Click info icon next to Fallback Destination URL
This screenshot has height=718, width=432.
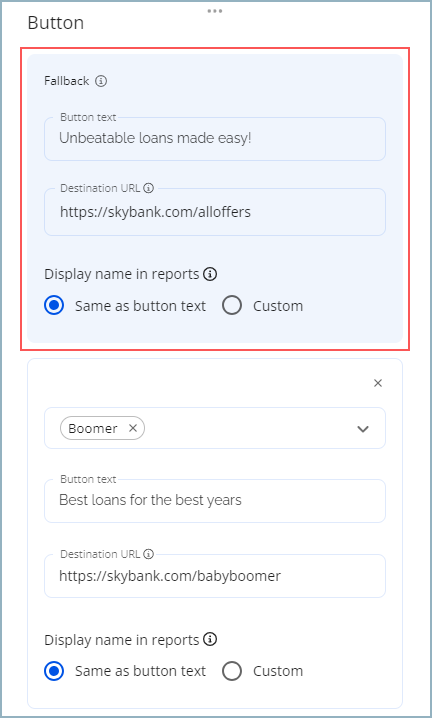click(x=148, y=188)
